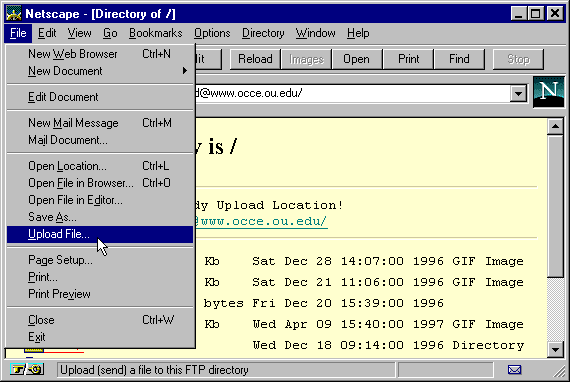The image size is (570, 382).
Task: Choose Open Location... entry
Action: (x=100, y=166)
